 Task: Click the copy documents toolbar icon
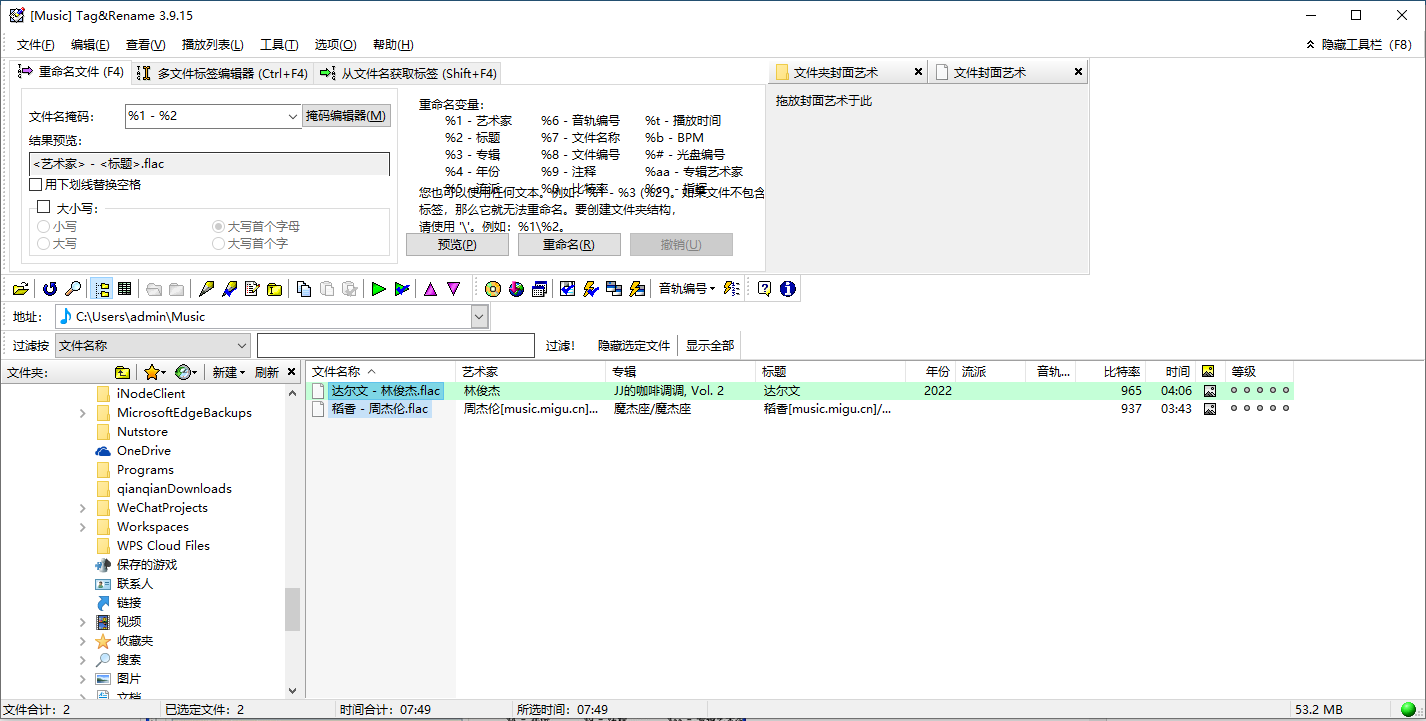click(x=304, y=289)
